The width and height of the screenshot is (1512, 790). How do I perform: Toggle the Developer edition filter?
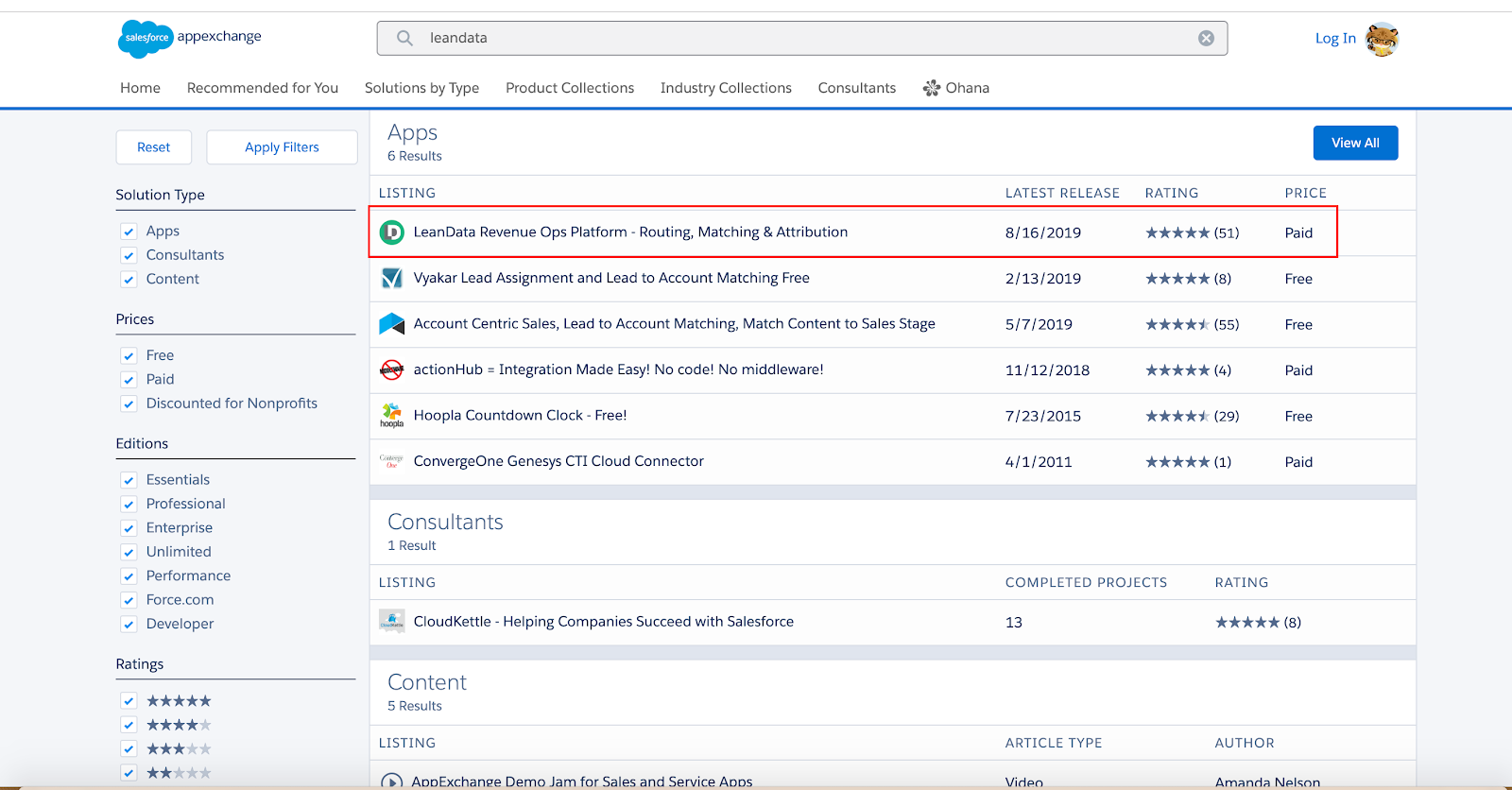click(x=129, y=625)
